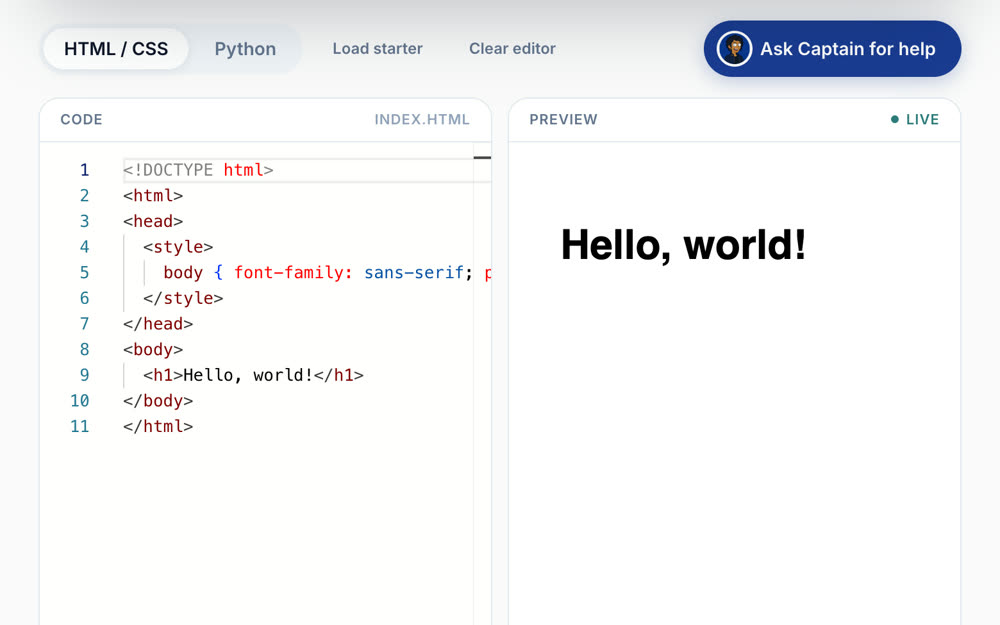The height and width of the screenshot is (625, 1000).
Task: Click the opening <body> tag line
Action: click(x=153, y=349)
